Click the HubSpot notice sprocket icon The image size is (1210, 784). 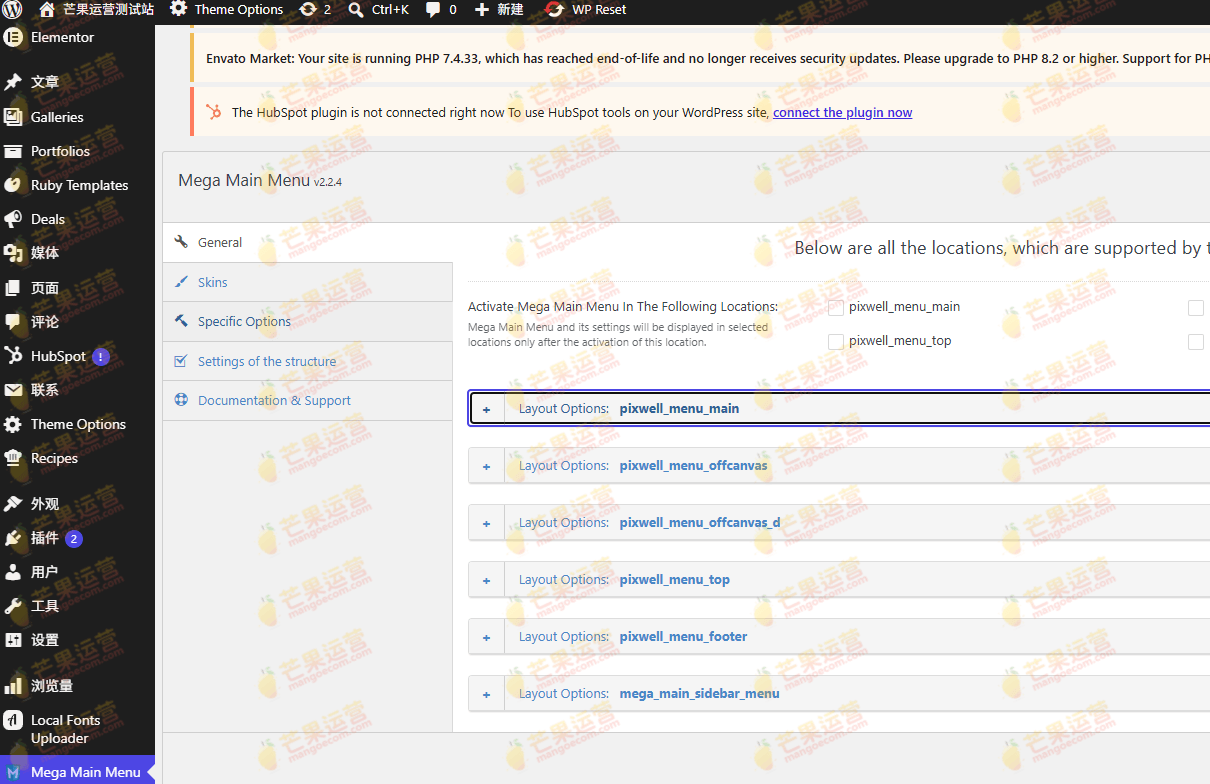[214, 112]
